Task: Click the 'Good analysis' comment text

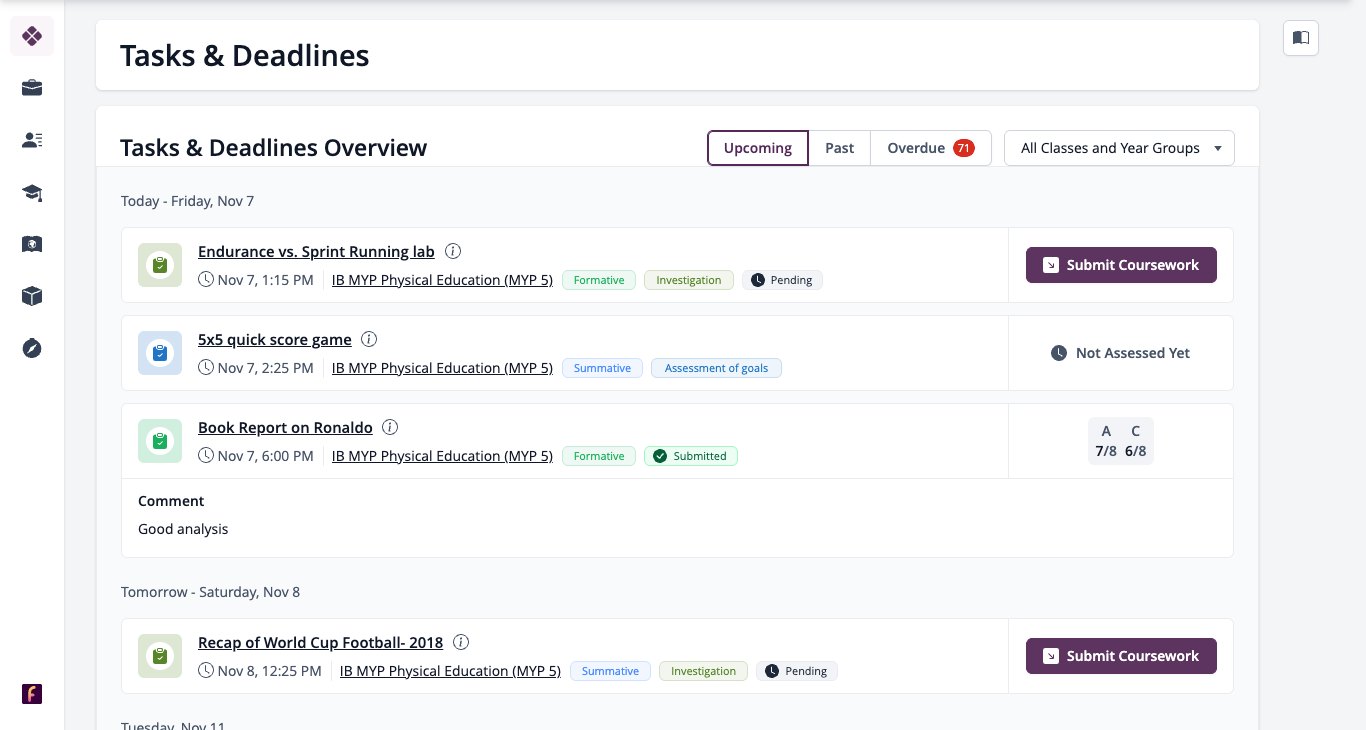Action: tap(183, 529)
